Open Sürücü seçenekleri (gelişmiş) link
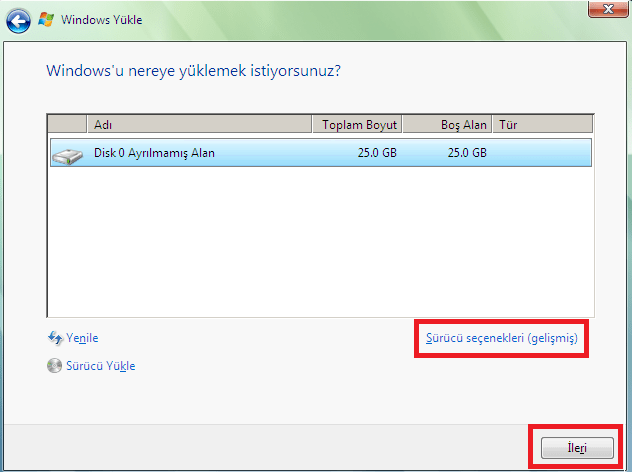Viewport: 632px width, 472px height. pyautogui.click(x=501, y=338)
